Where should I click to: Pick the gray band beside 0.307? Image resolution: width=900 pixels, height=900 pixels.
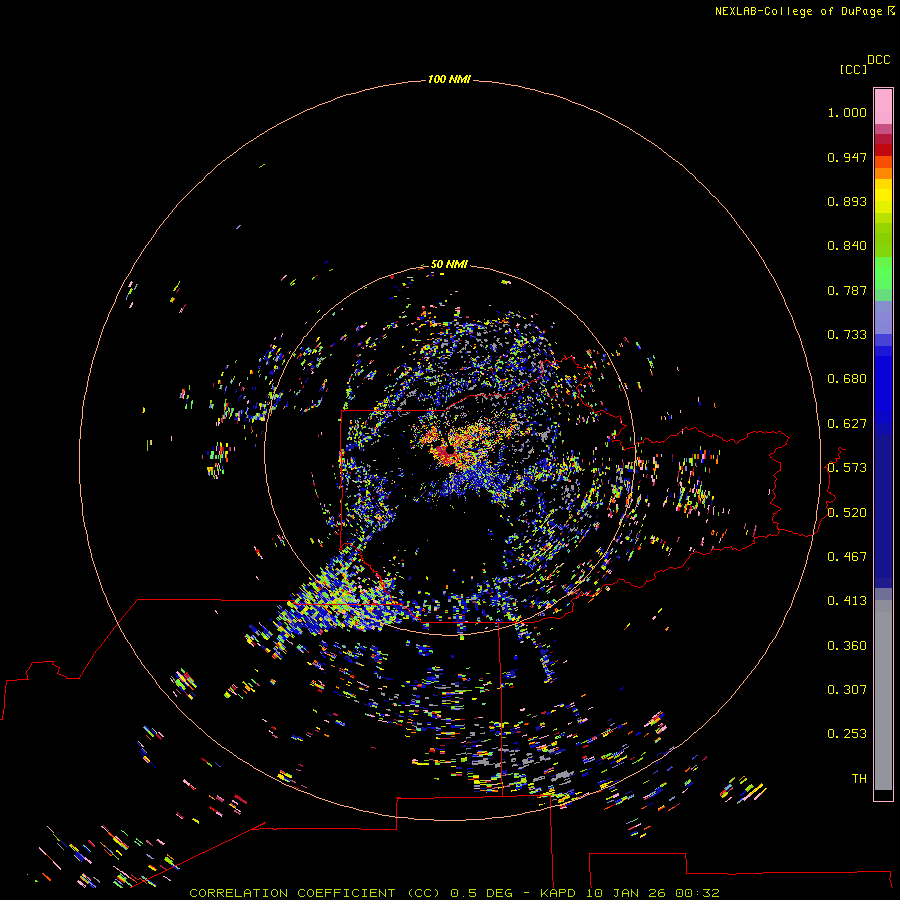(x=883, y=695)
